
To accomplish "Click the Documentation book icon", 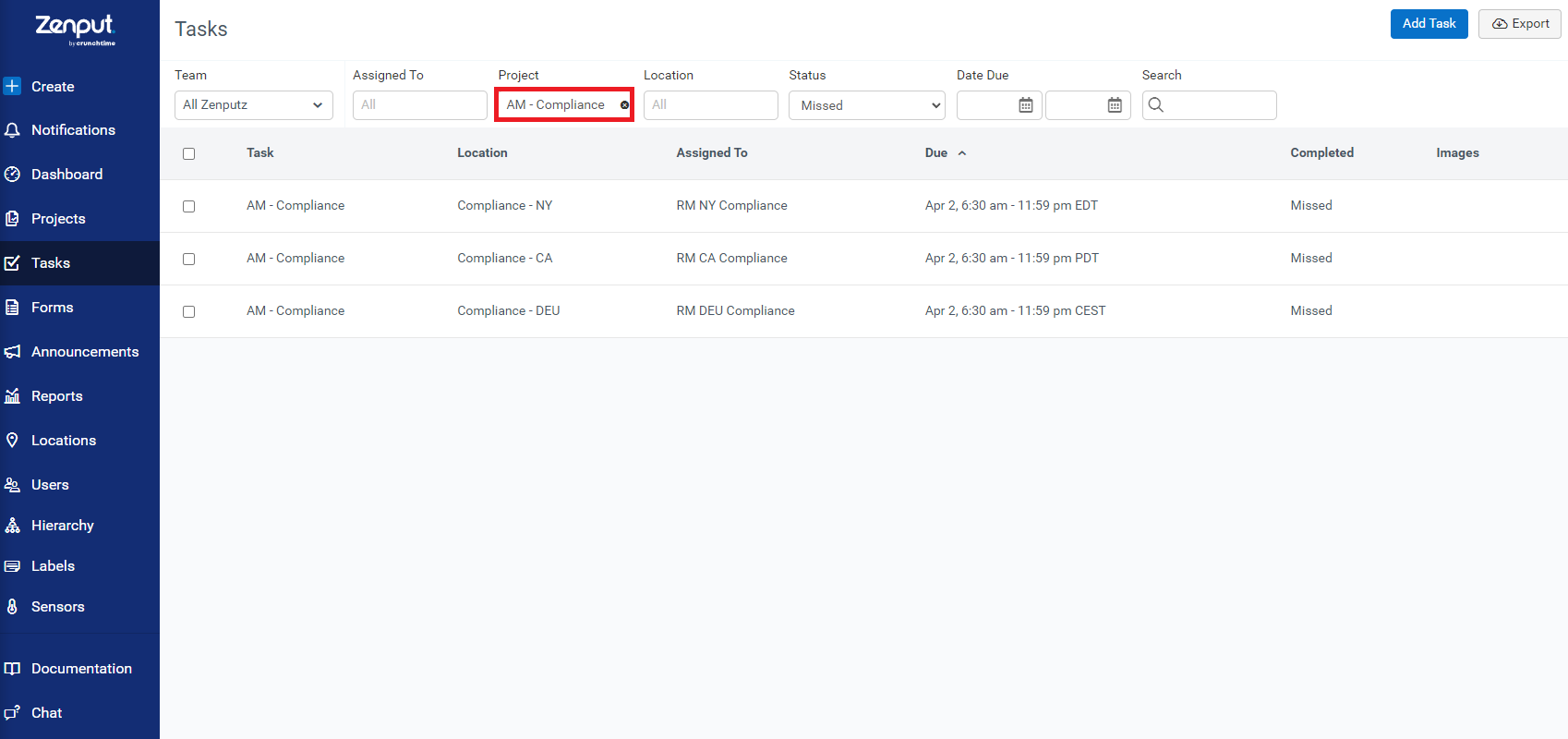I will coord(12,669).
